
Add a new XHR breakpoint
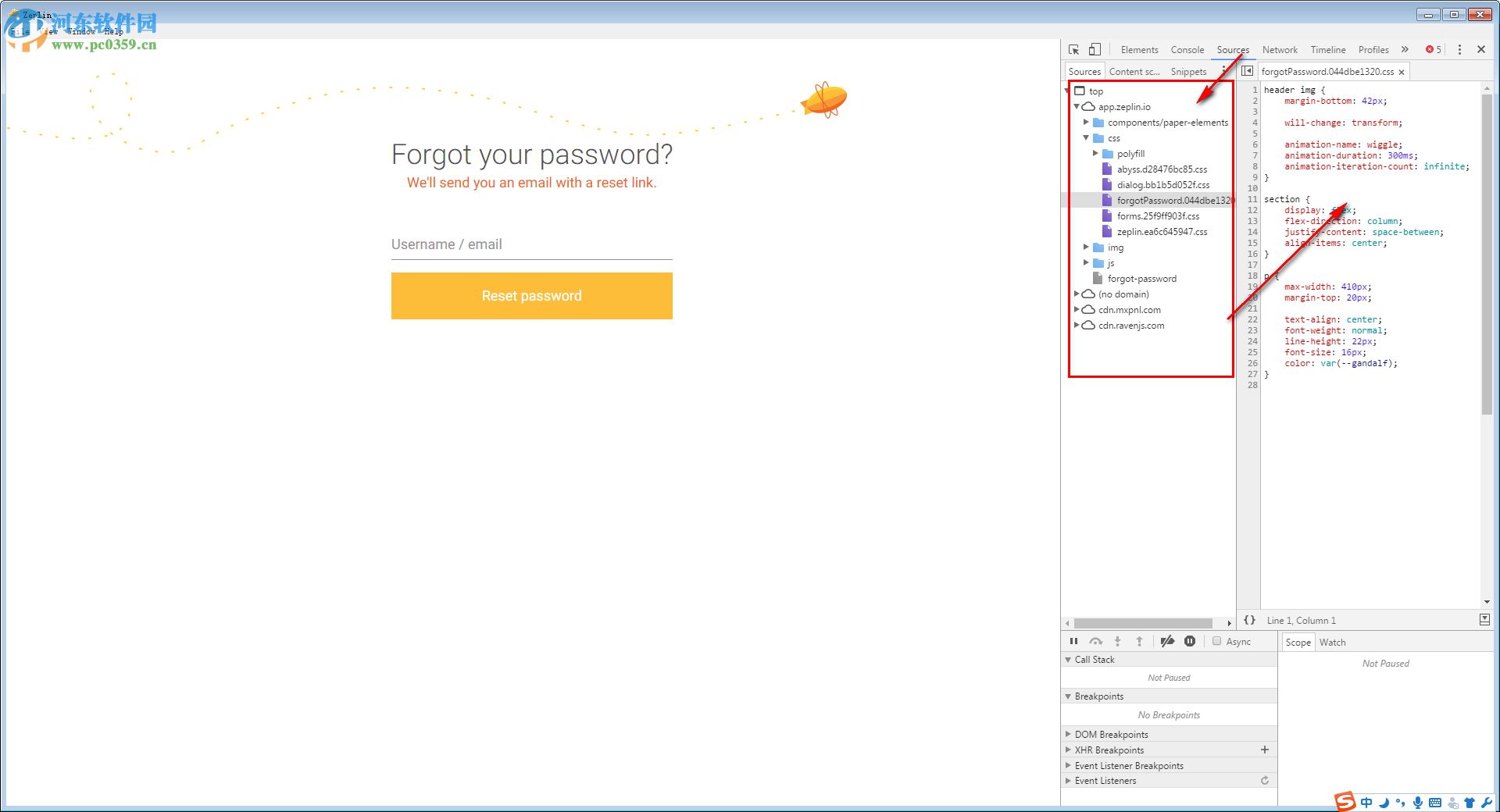pyautogui.click(x=1265, y=750)
